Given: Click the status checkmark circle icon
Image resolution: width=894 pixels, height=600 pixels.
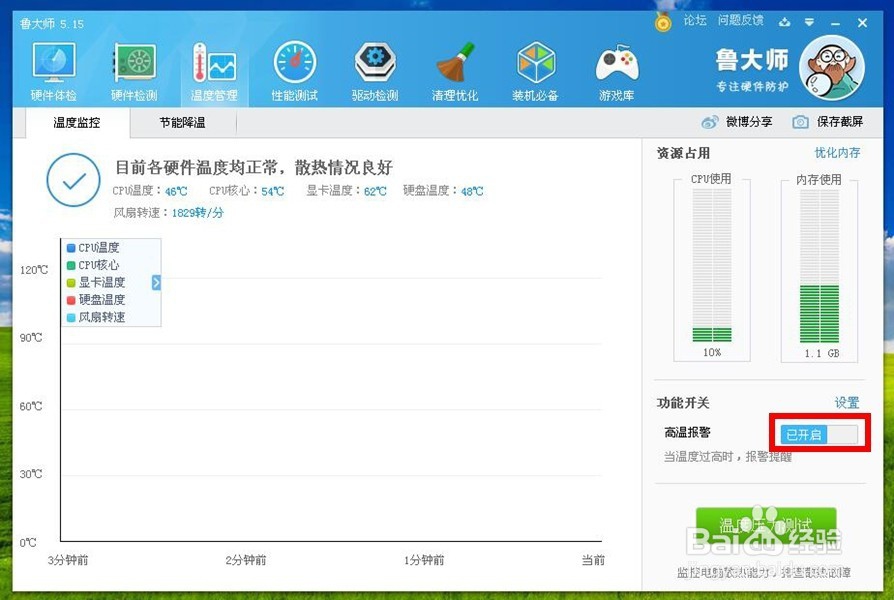Looking at the screenshot, I should pyautogui.click(x=74, y=180).
